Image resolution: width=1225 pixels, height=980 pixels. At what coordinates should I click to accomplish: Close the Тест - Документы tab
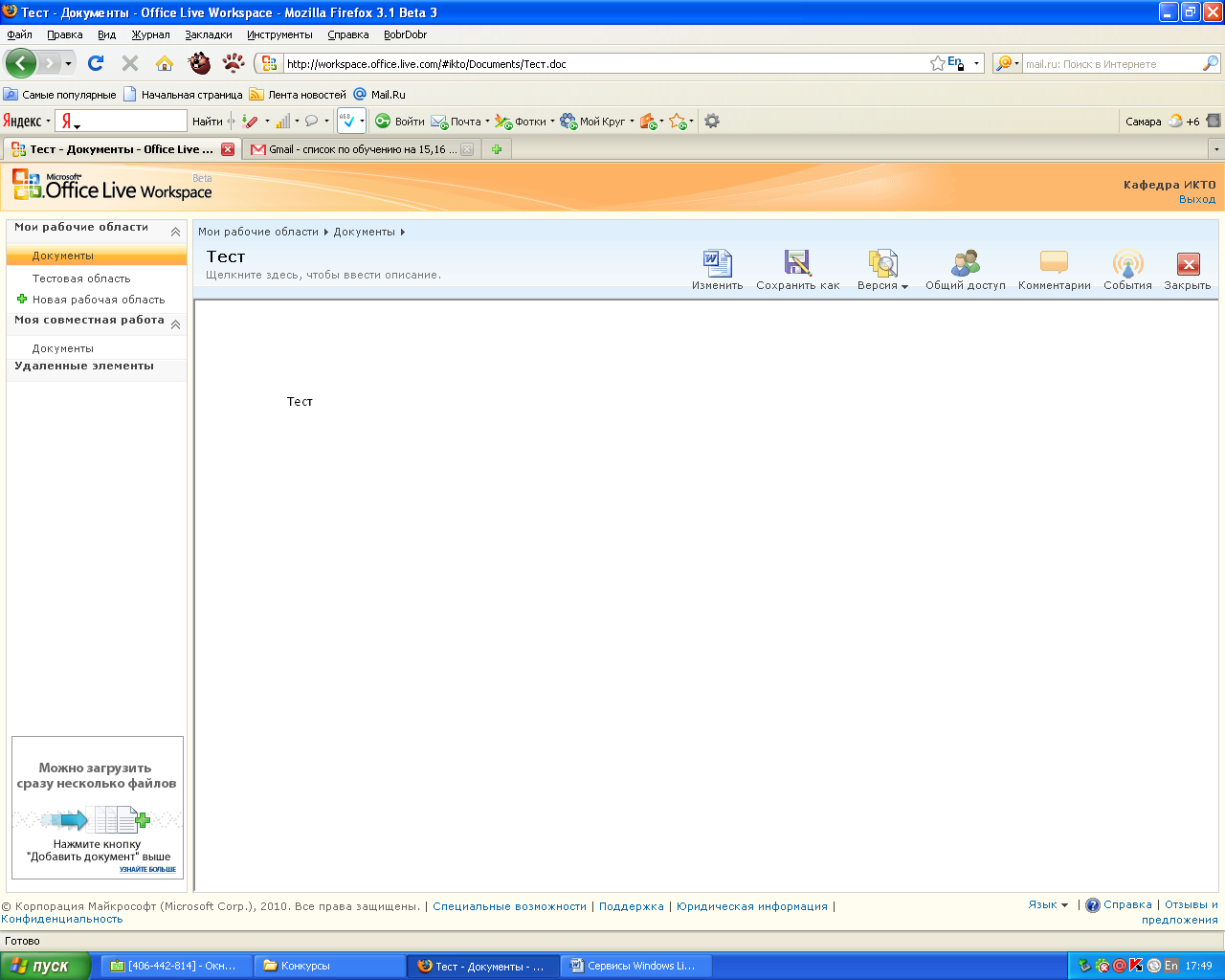[228, 149]
